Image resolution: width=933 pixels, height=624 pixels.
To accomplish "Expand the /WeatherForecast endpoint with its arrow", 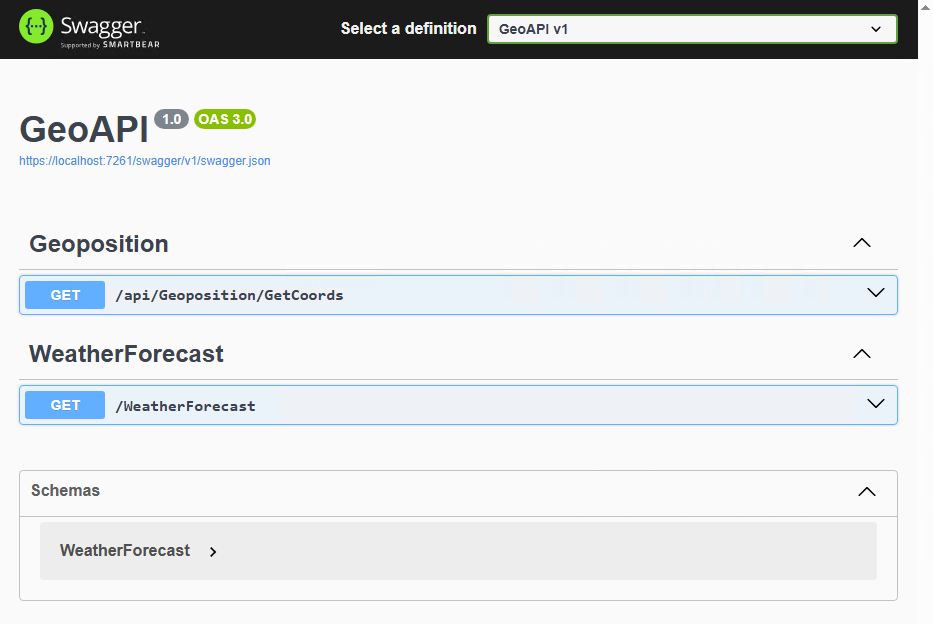I will (876, 404).
